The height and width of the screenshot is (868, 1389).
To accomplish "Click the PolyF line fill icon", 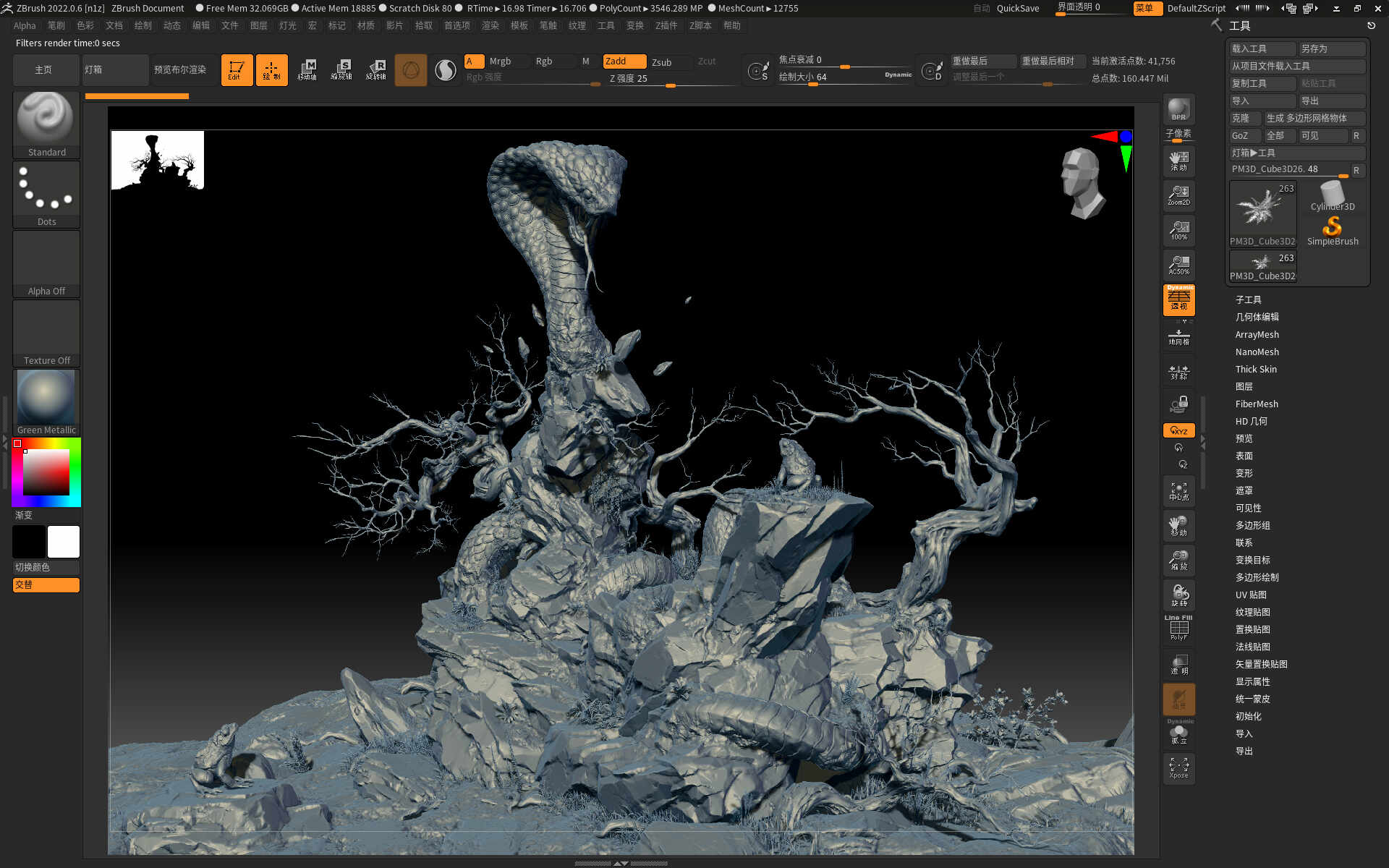I will point(1178,628).
